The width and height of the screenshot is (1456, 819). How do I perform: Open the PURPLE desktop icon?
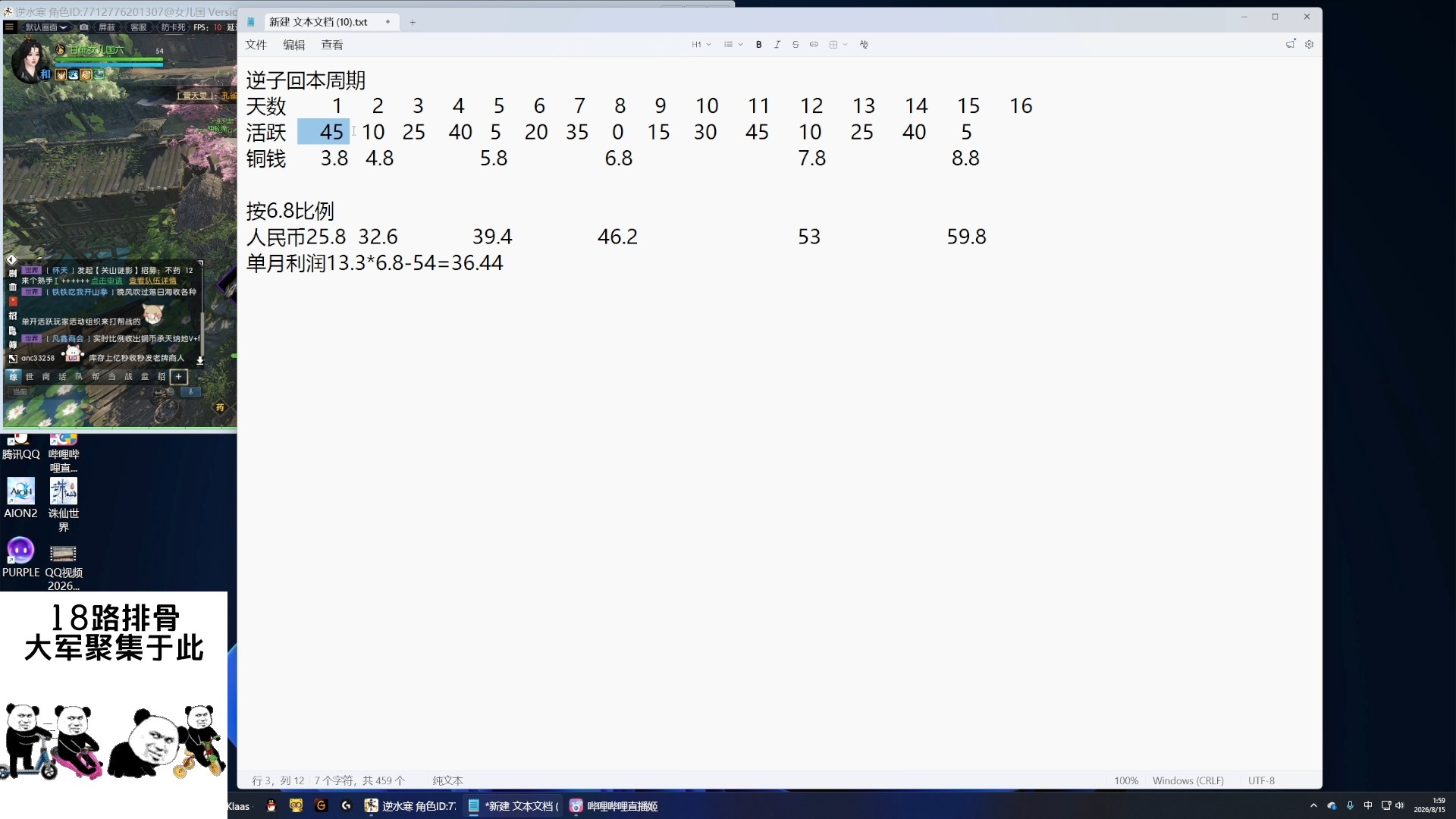pyautogui.click(x=20, y=557)
